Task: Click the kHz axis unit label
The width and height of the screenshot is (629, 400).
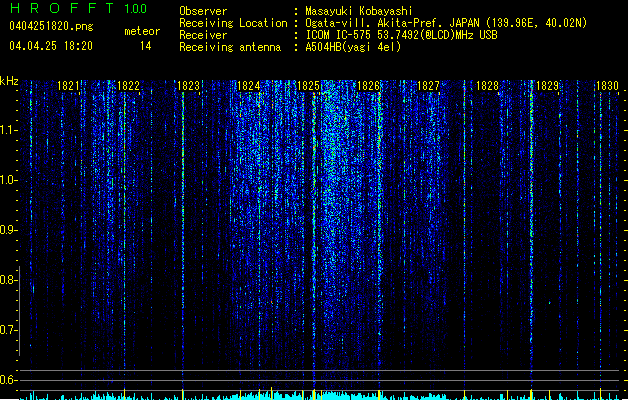Action: tap(9, 81)
